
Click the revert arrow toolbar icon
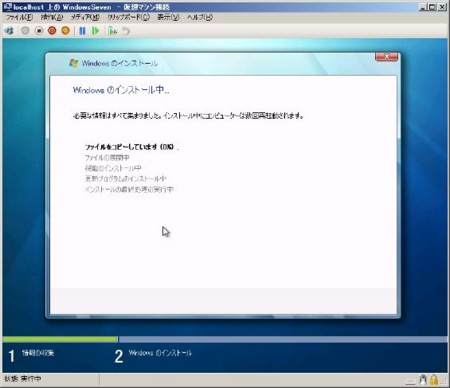pyautogui.click(x=126, y=31)
